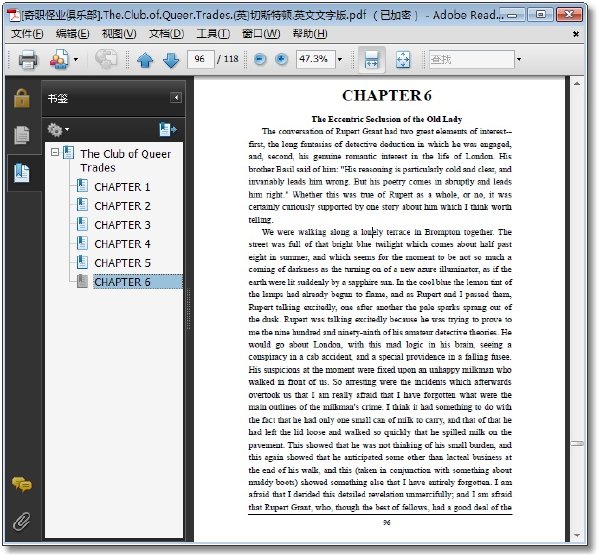600x558 pixels.
Task: Click the bookmark icon next to CHAPTER 3
Action: tap(82, 224)
